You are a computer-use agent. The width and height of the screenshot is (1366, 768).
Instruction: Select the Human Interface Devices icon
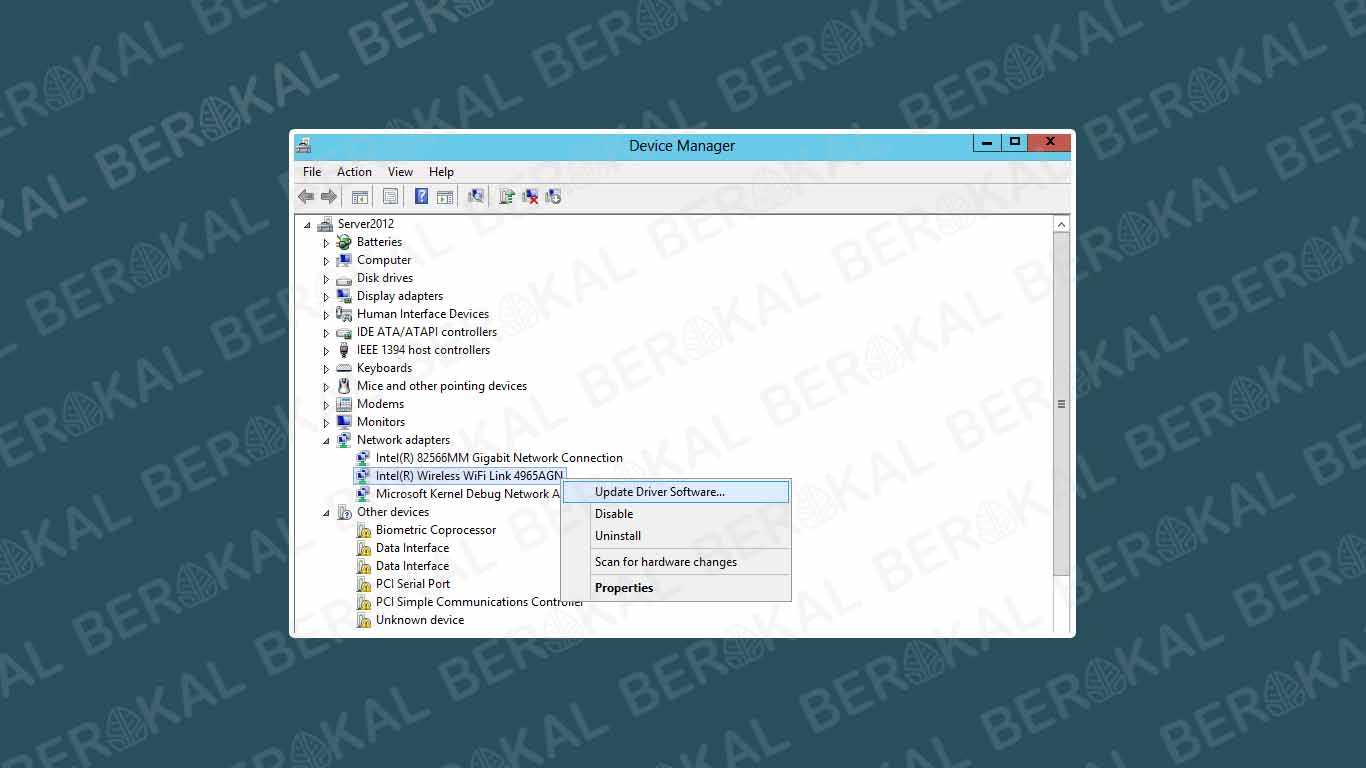344,314
